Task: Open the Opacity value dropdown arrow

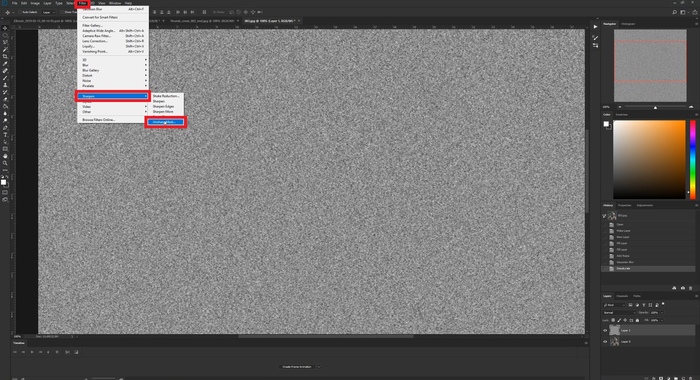Action: point(662,313)
